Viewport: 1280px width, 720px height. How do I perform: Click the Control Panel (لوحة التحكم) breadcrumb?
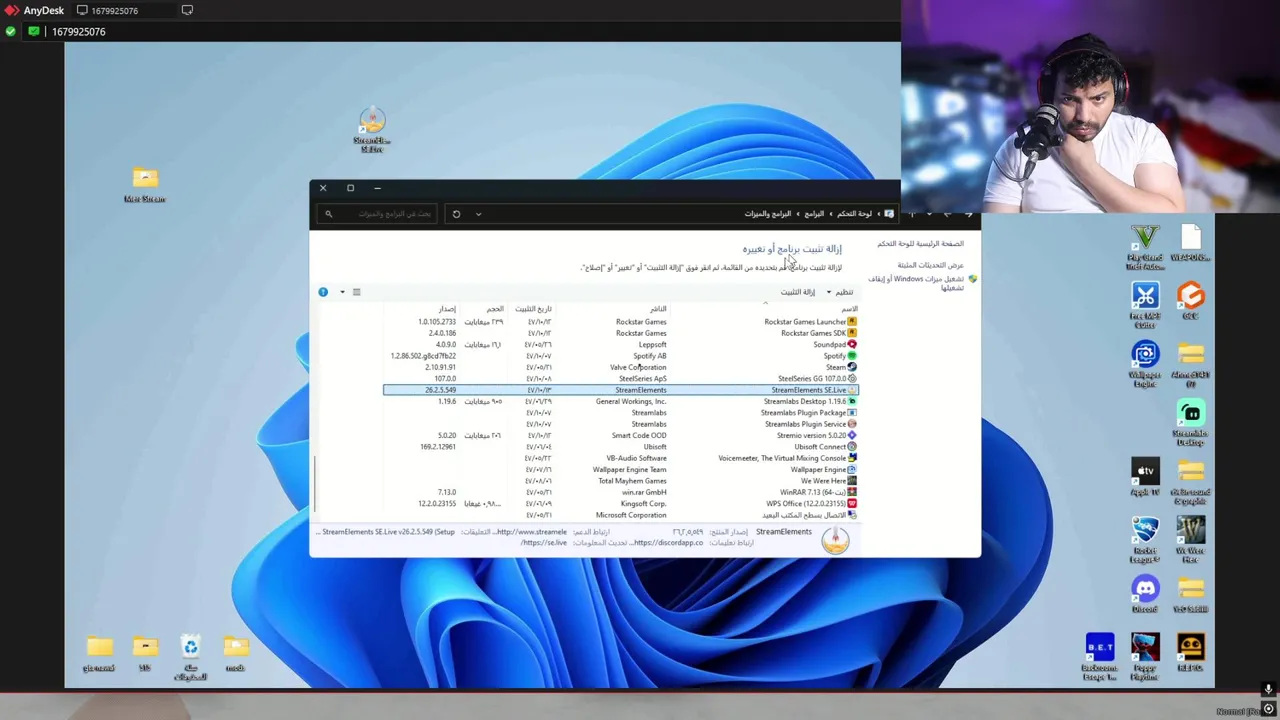click(x=855, y=214)
